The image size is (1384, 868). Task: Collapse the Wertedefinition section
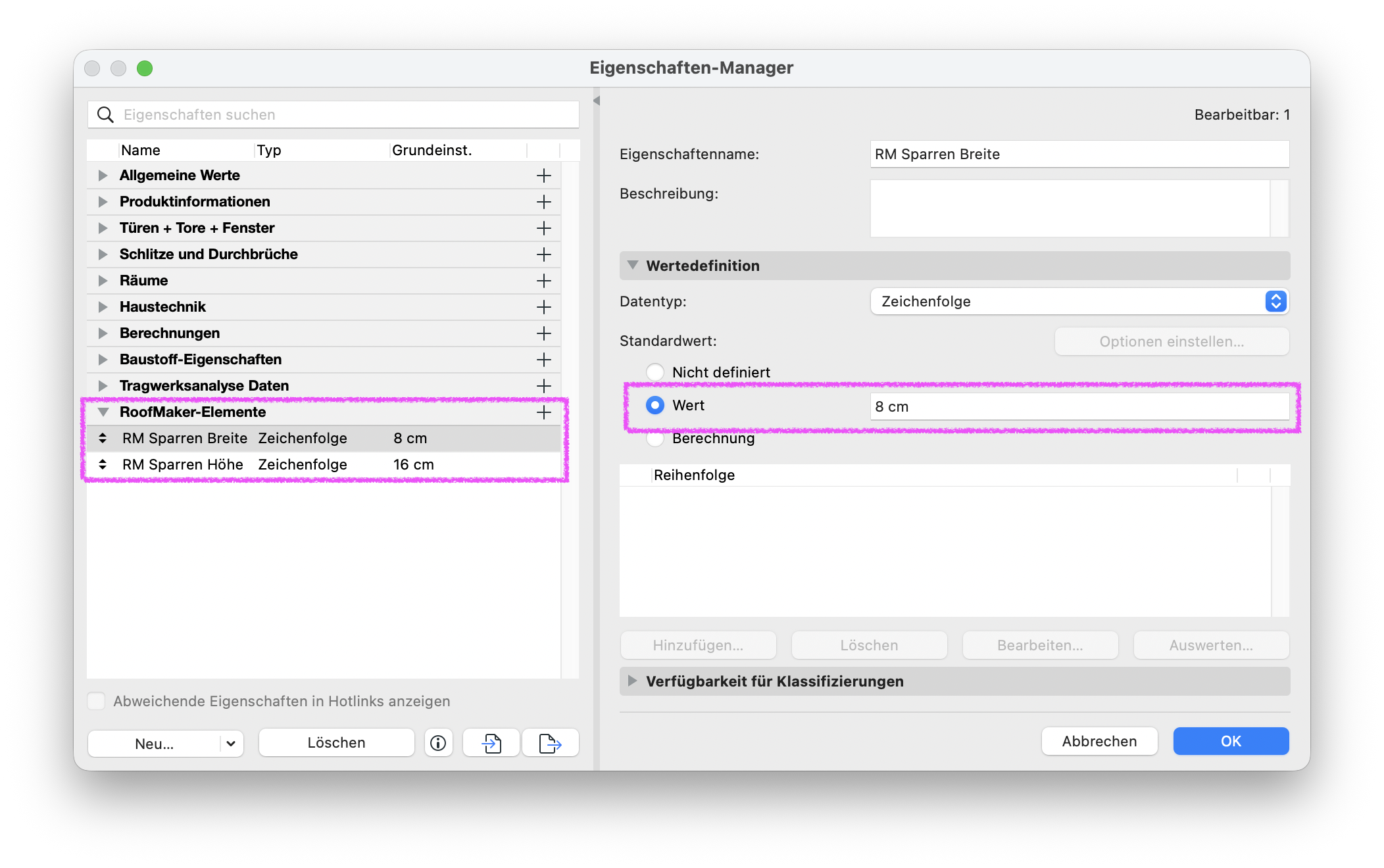(633, 265)
